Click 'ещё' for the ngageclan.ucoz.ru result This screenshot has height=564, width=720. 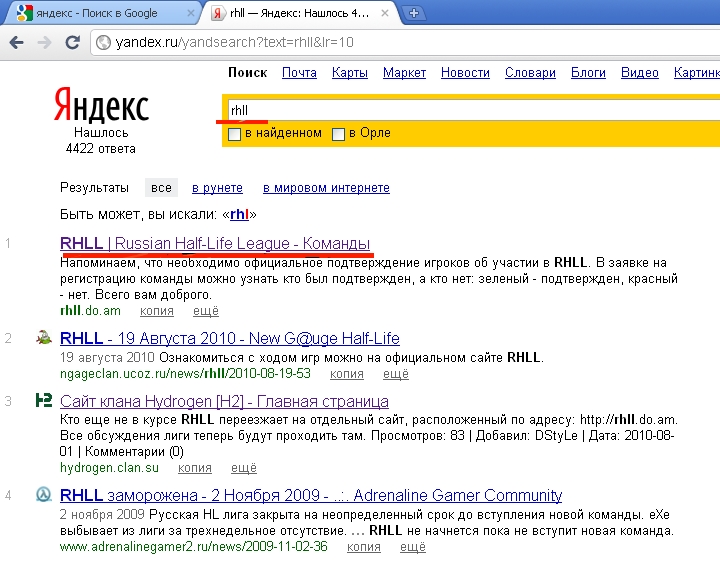pos(396,374)
